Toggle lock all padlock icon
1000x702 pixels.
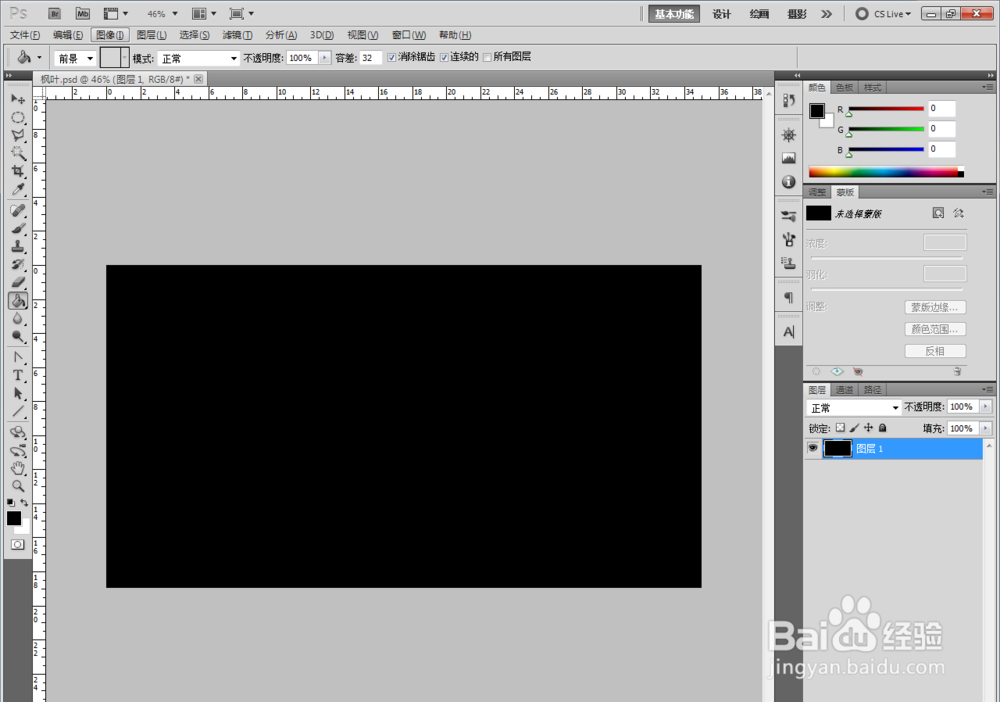click(883, 428)
